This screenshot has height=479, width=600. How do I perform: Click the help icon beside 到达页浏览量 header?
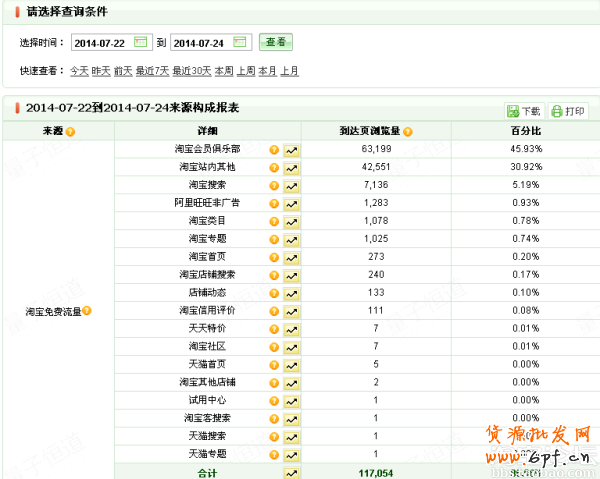[408, 131]
